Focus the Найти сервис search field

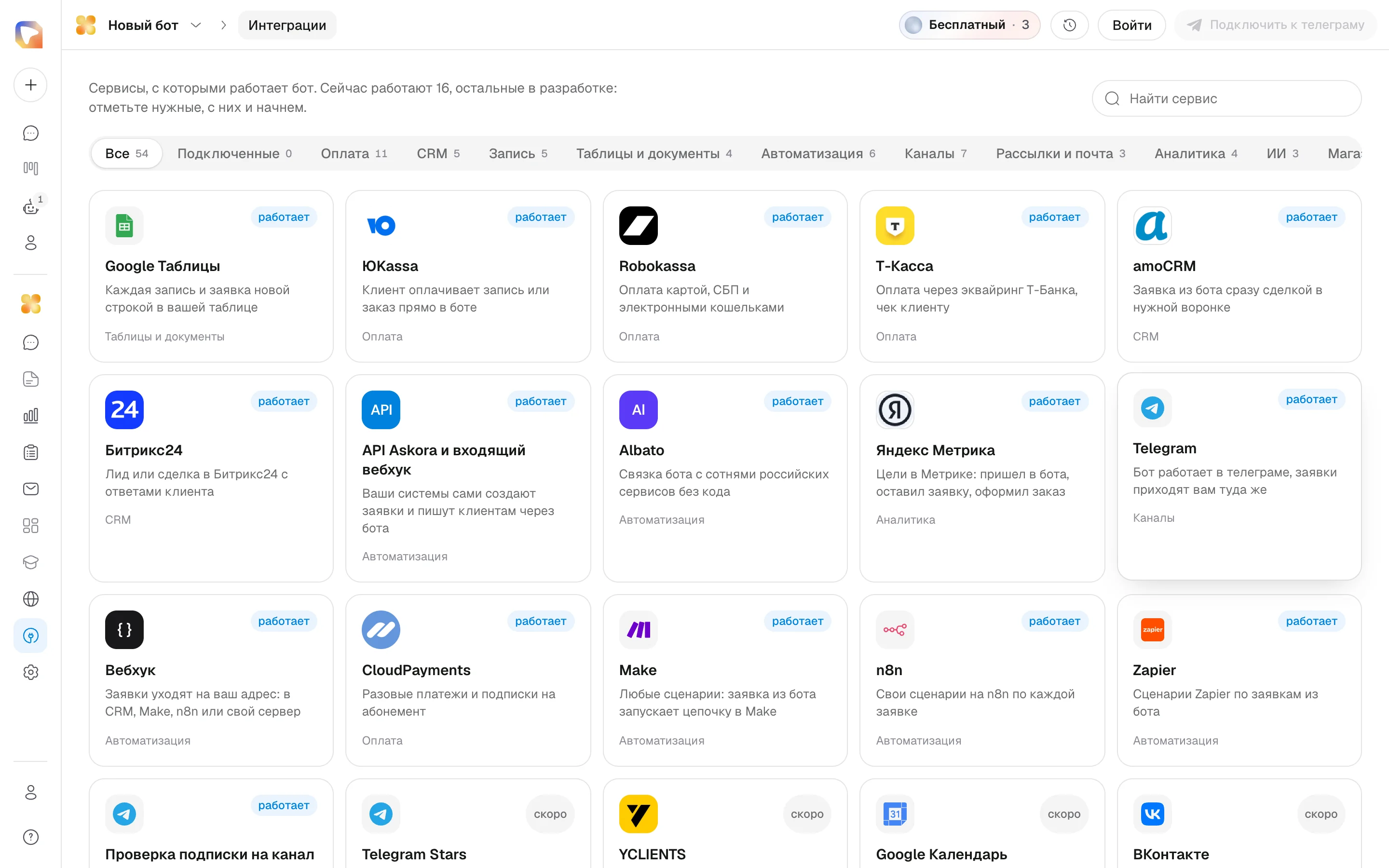[x=1226, y=99]
